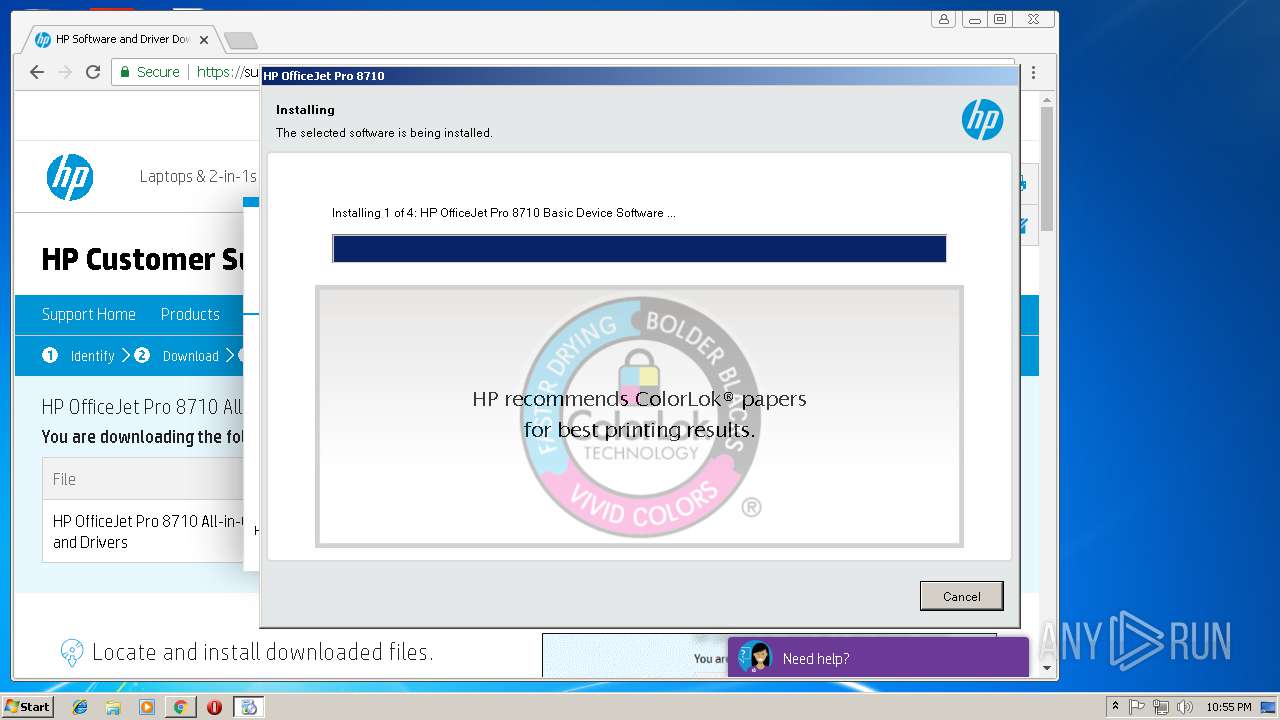Click the HP logo in installer header
1280x720 pixels.
tap(982, 120)
